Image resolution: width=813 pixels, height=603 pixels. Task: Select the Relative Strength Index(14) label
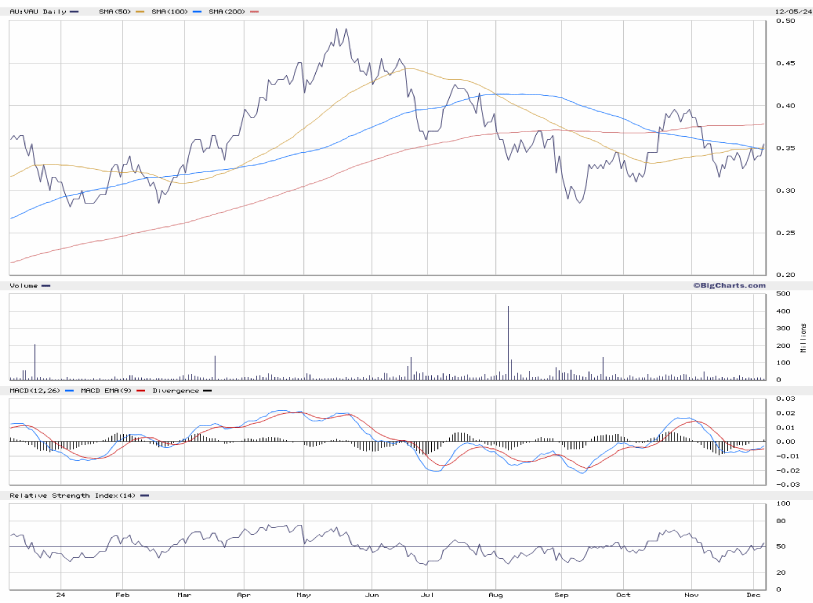70,495
